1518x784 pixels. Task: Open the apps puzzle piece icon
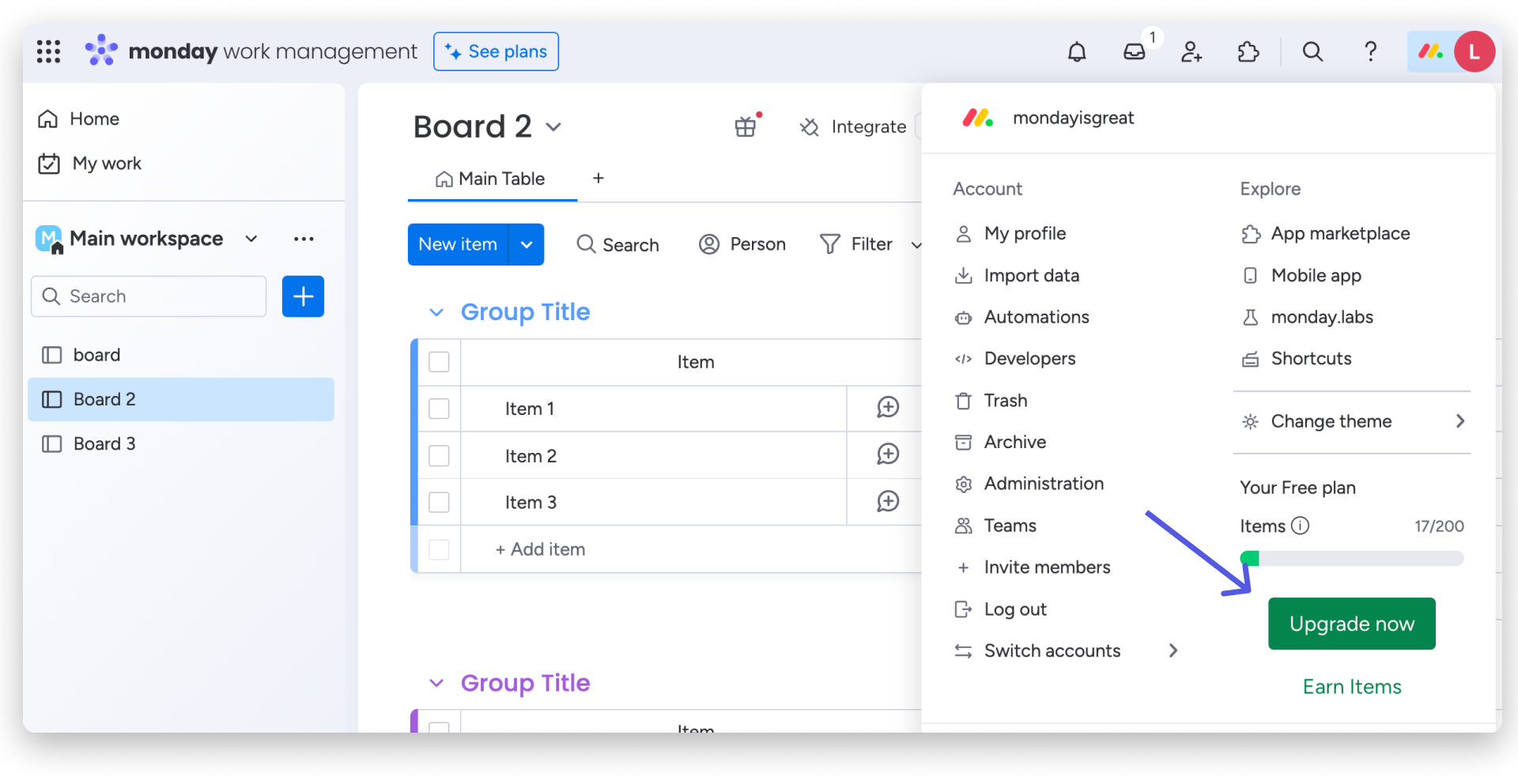pyautogui.click(x=1248, y=52)
